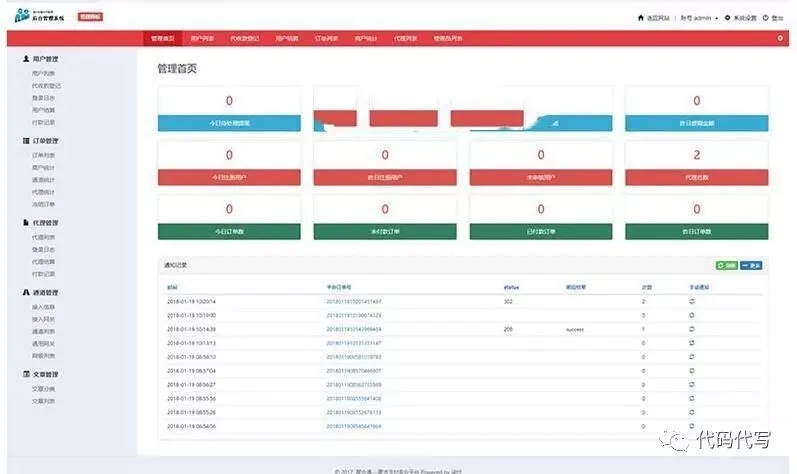Click the circular icon at the red bar's right end

click(x=780, y=38)
